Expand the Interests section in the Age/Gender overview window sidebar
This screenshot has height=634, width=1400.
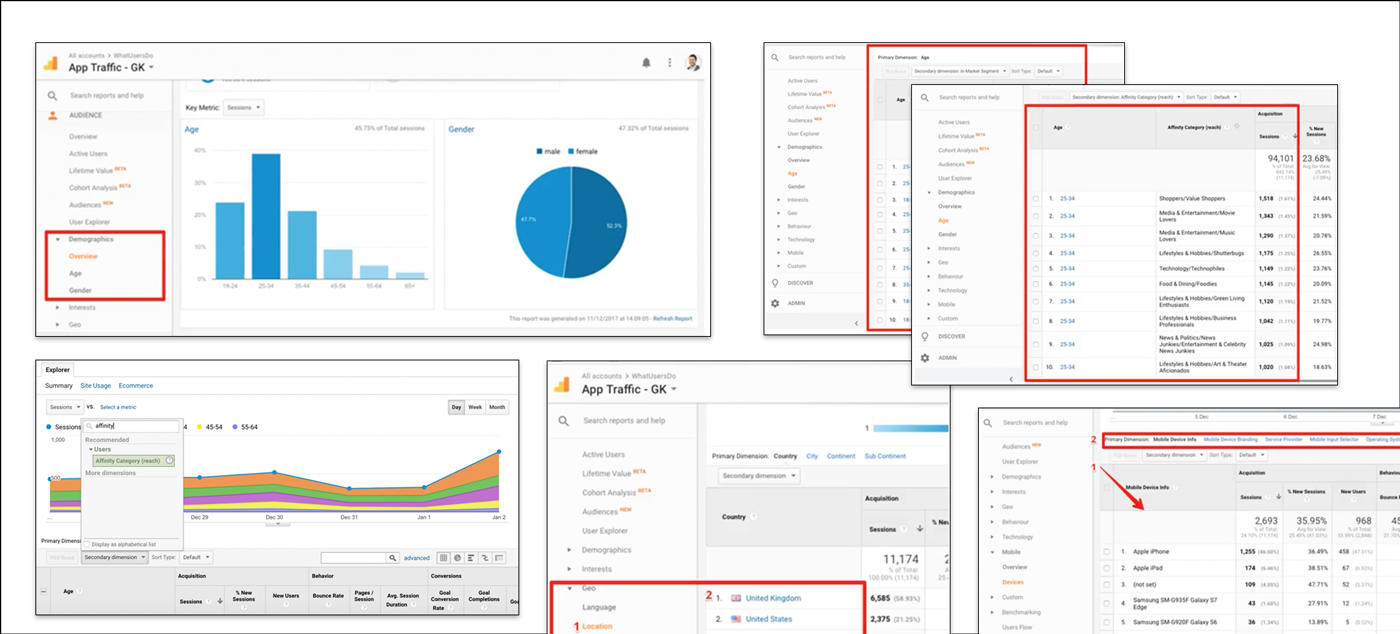[58, 308]
